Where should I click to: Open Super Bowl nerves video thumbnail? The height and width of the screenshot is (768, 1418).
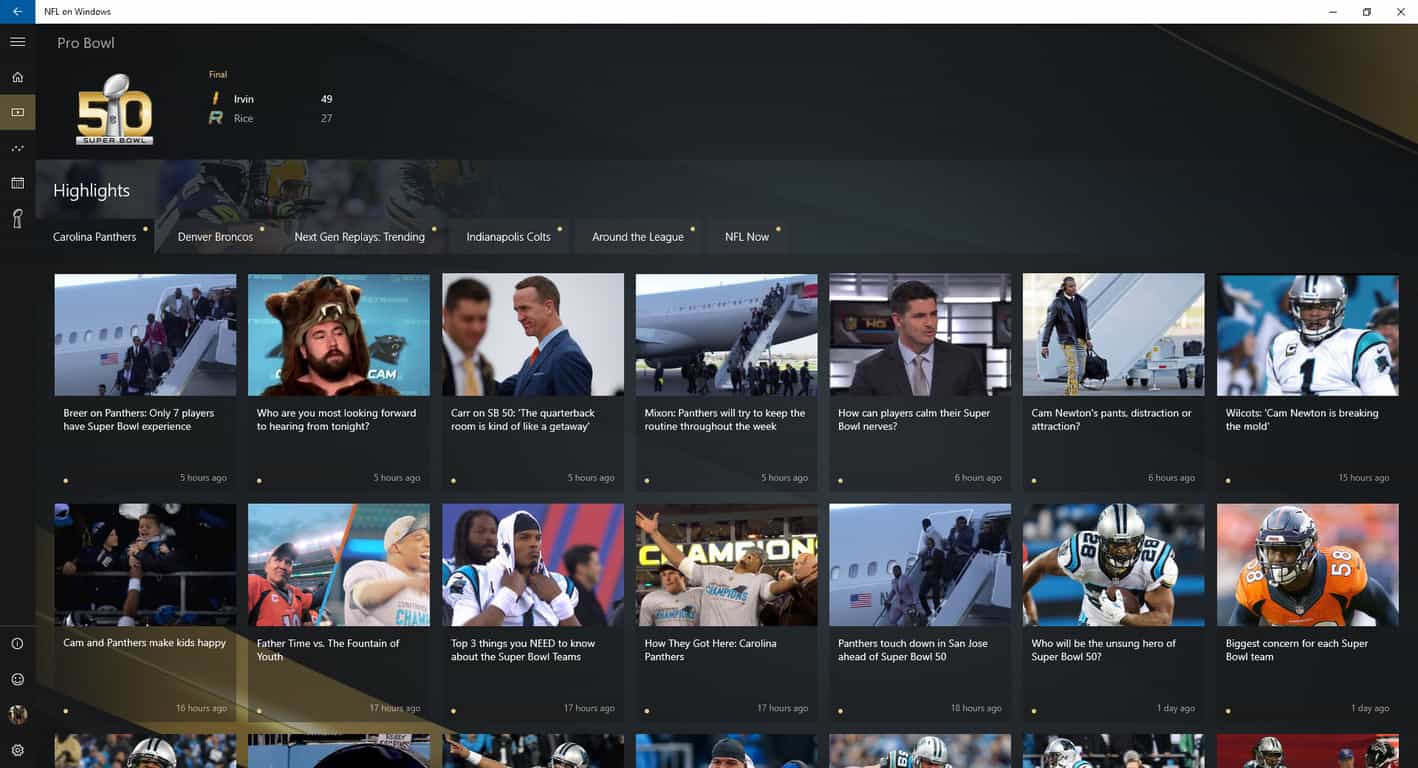pos(920,335)
